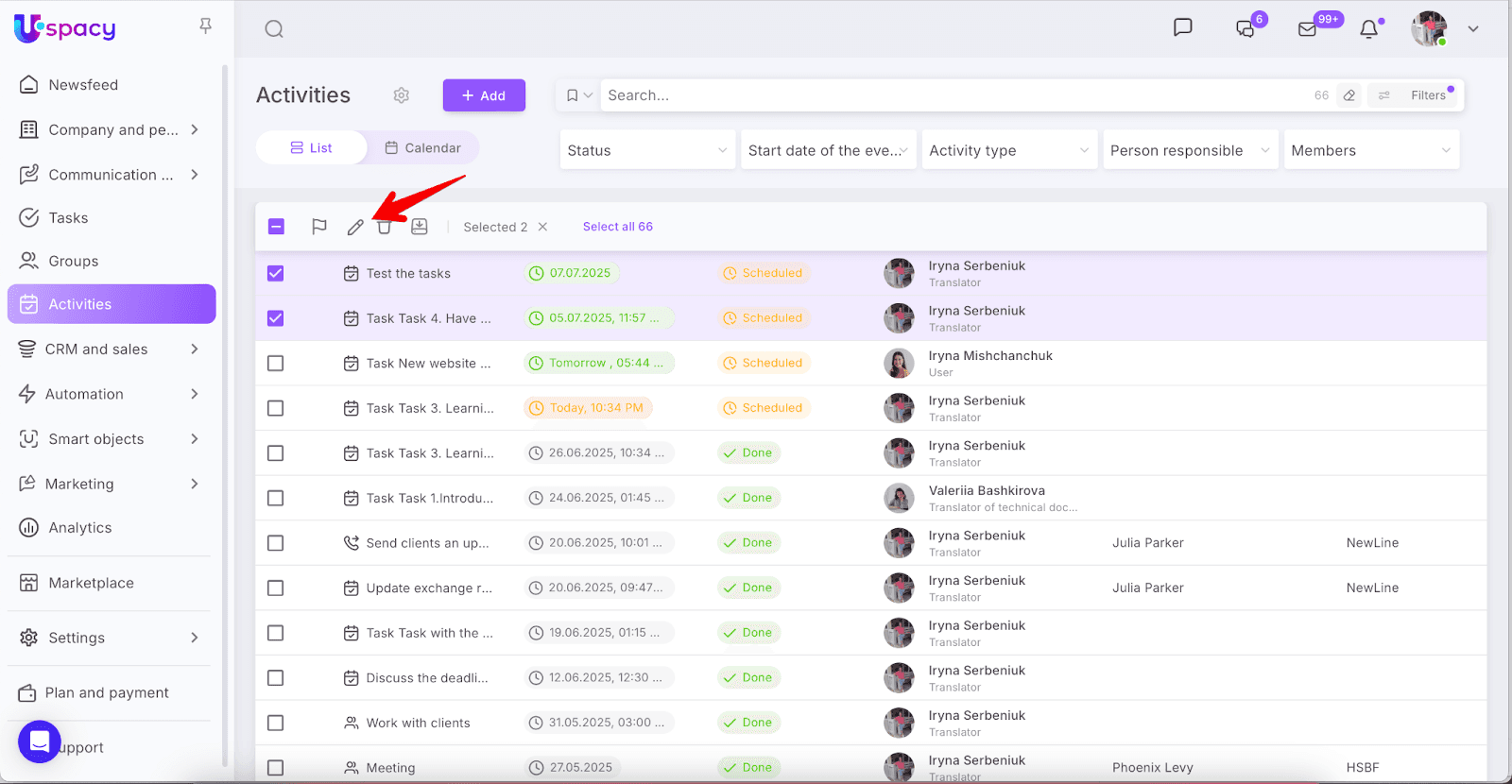
Task: Open the mail inbox icon with 99+ badge
Action: [1308, 29]
